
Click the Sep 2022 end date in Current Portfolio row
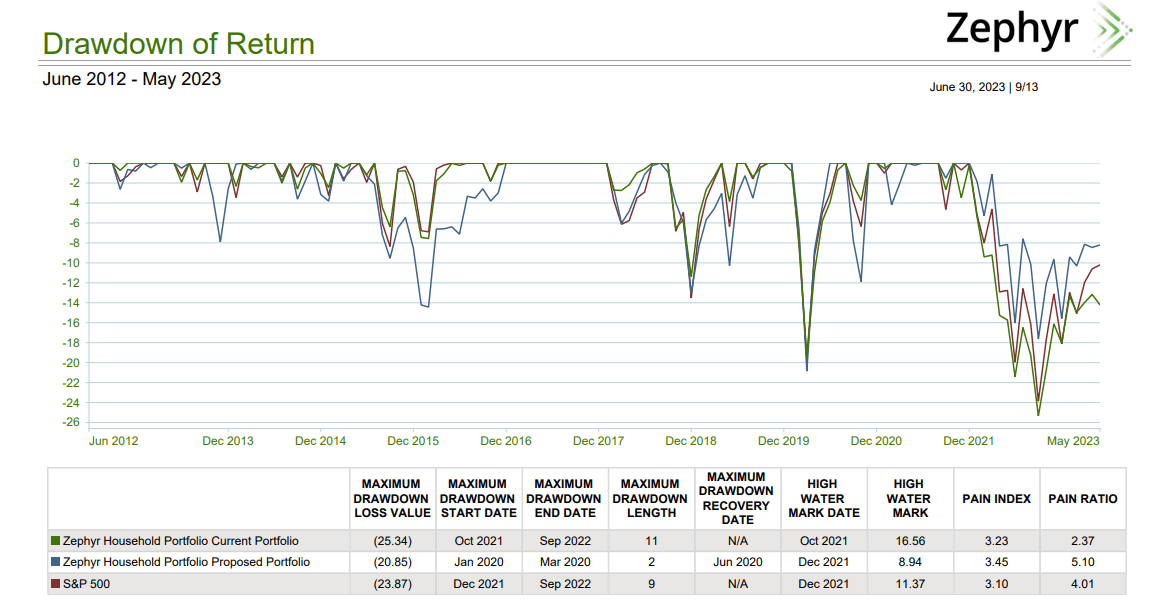pos(565,541)
